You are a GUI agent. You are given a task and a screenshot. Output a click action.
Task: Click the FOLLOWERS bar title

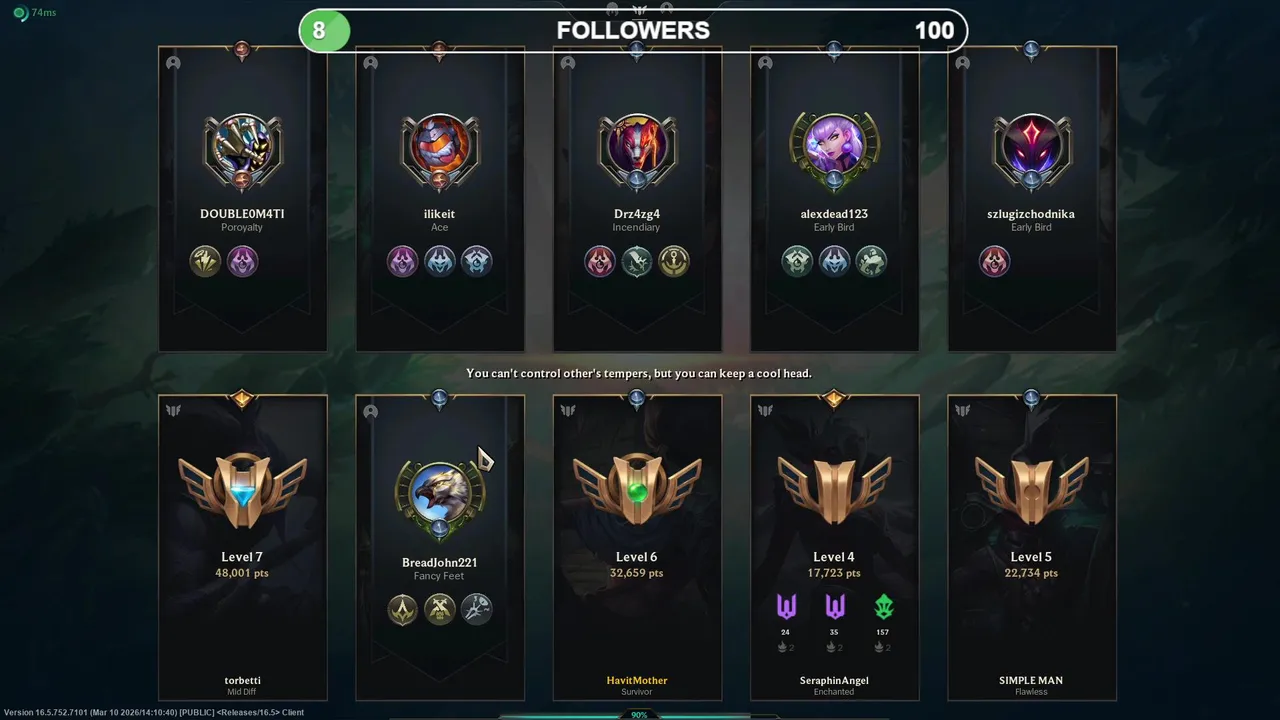coord(633,30)
